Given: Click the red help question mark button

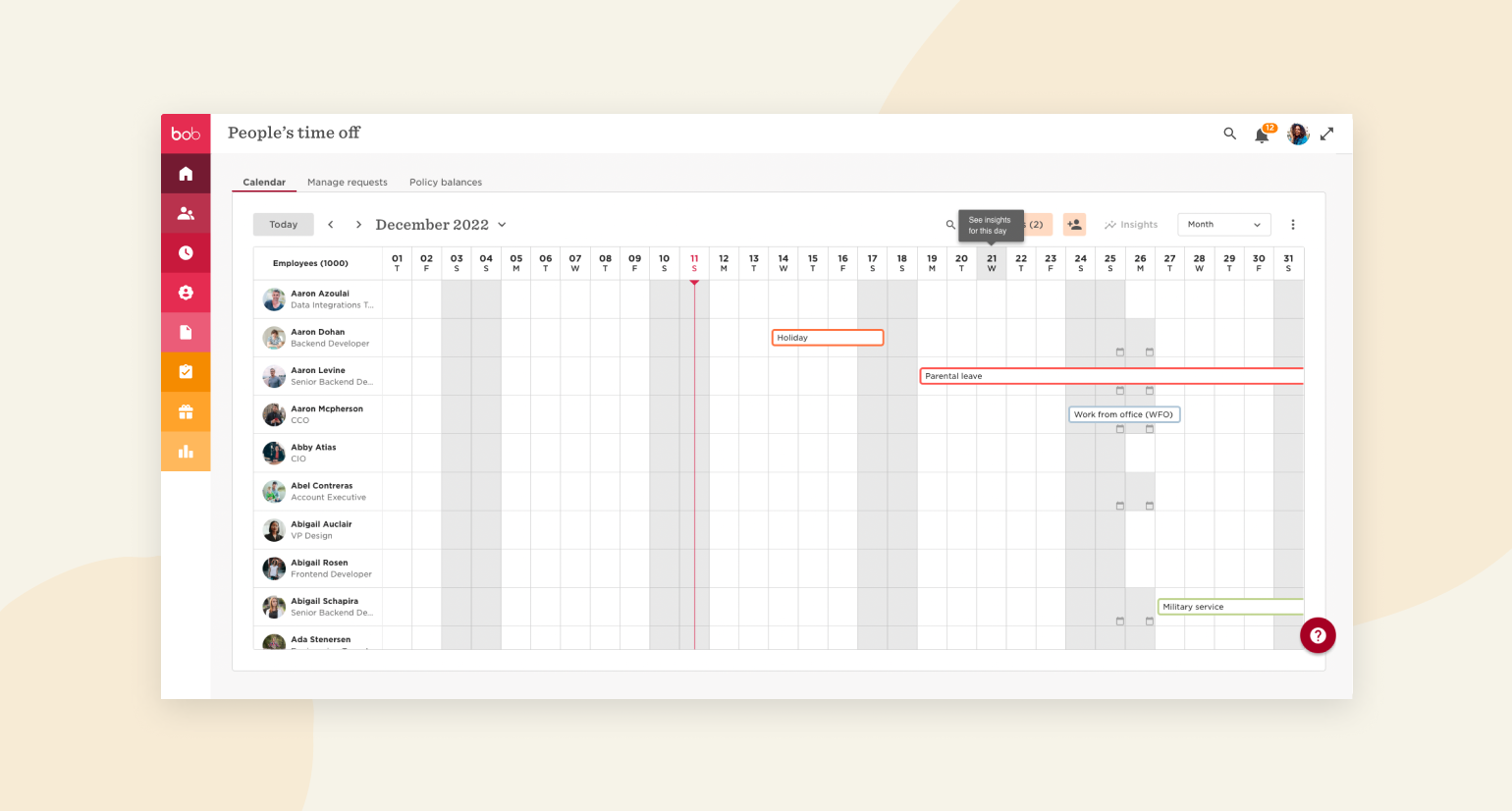Looking at the screenshot, I should [x=1318, y=635].
